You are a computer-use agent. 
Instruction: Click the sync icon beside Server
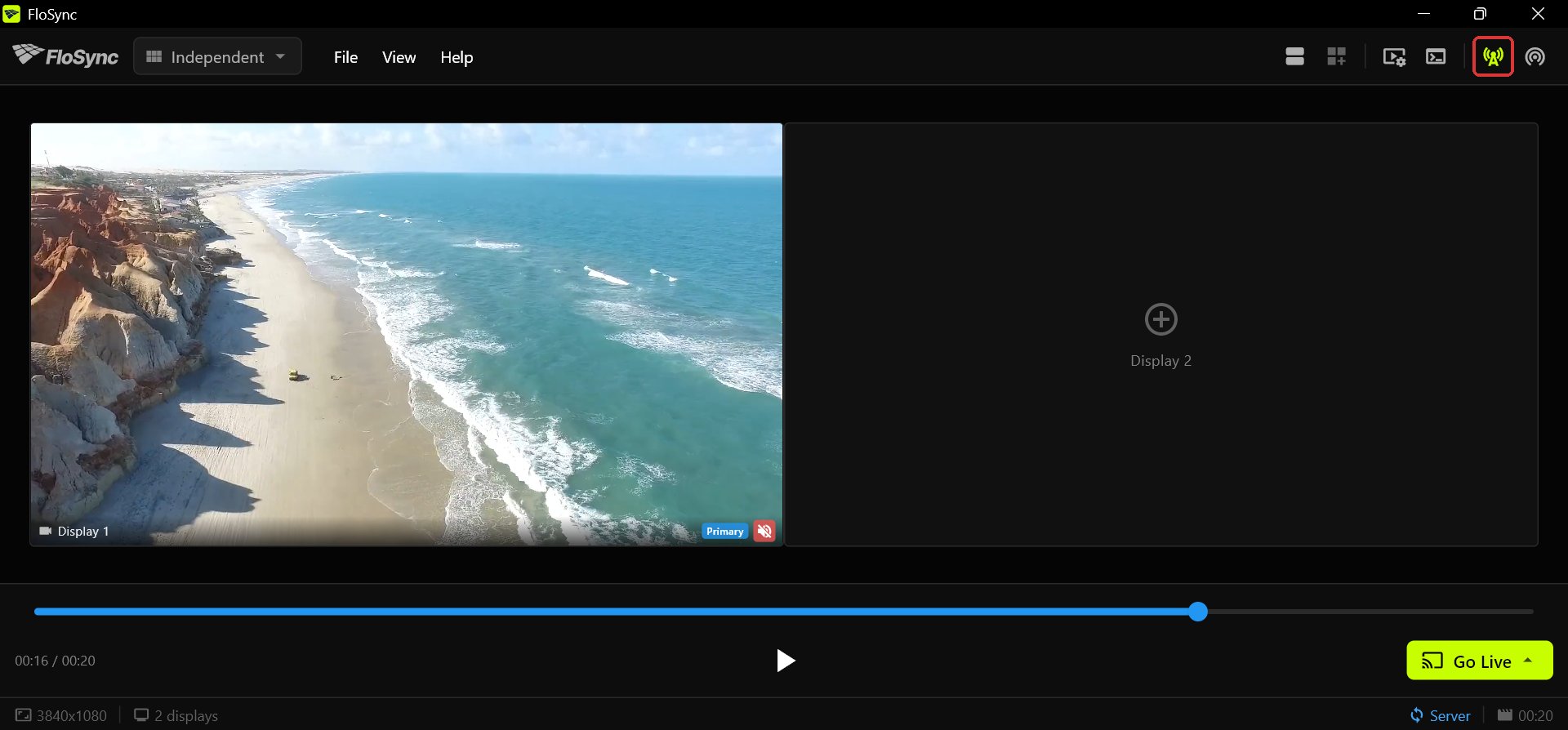(1416, 715)
